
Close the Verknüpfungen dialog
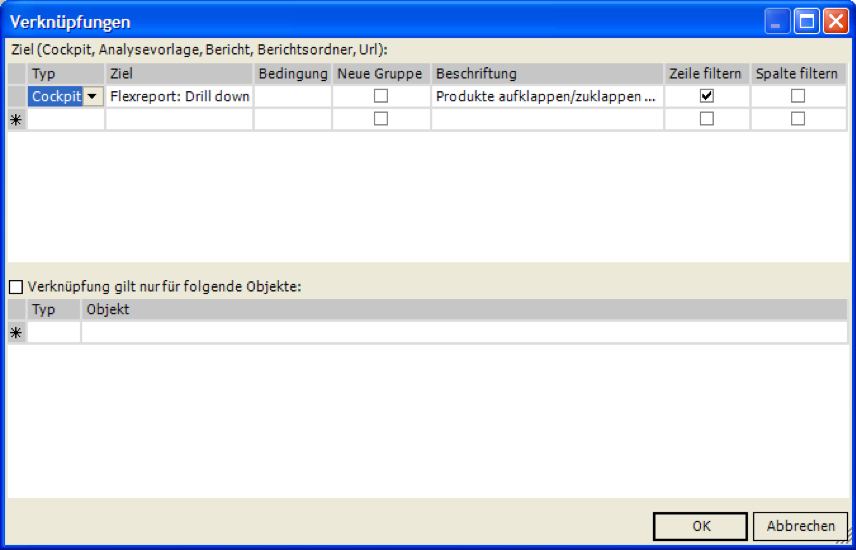[x=836, y=22]
